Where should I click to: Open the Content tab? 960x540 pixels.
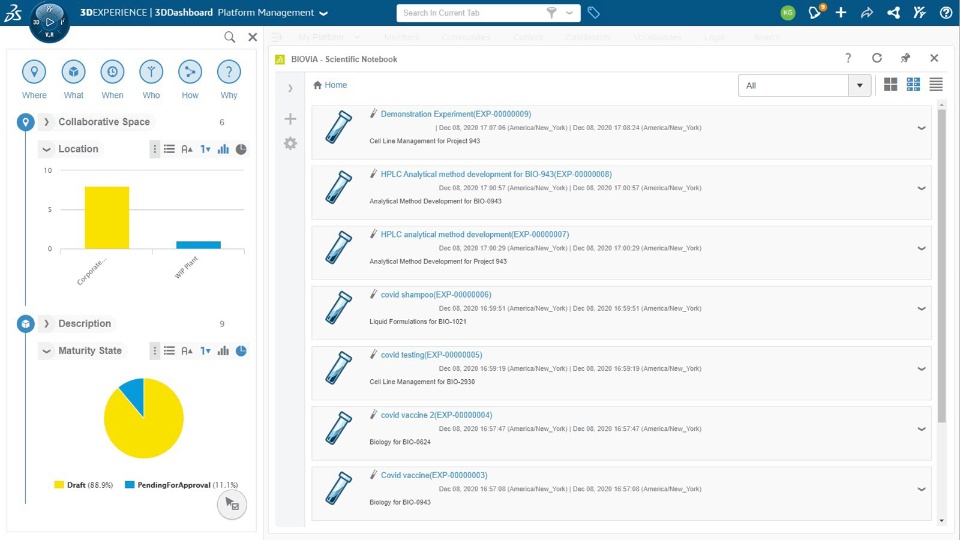click(x=528, y=37)
